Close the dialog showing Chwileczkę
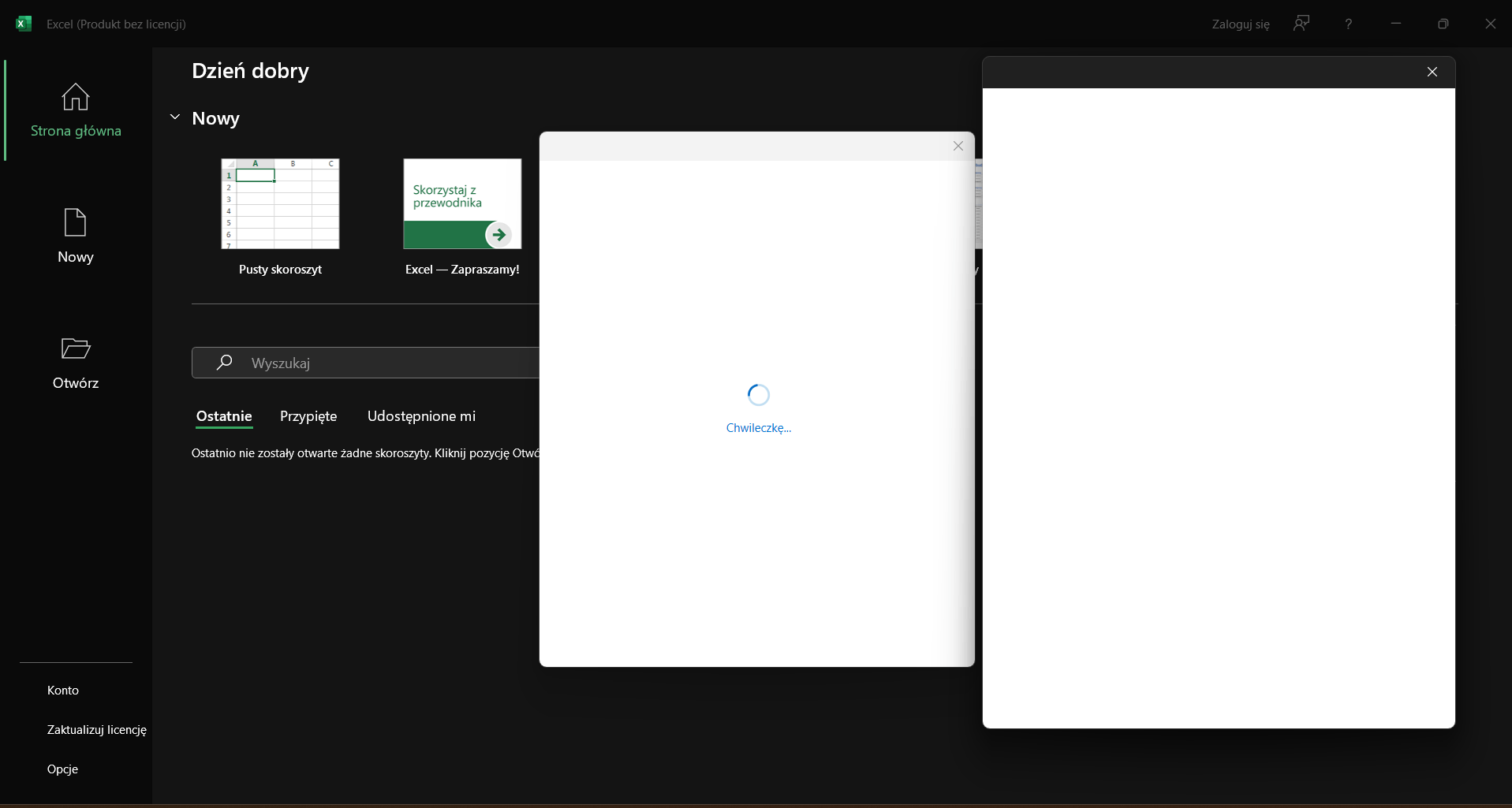The height and width of the screenshot is (808, 1512). tap(958, 146)
